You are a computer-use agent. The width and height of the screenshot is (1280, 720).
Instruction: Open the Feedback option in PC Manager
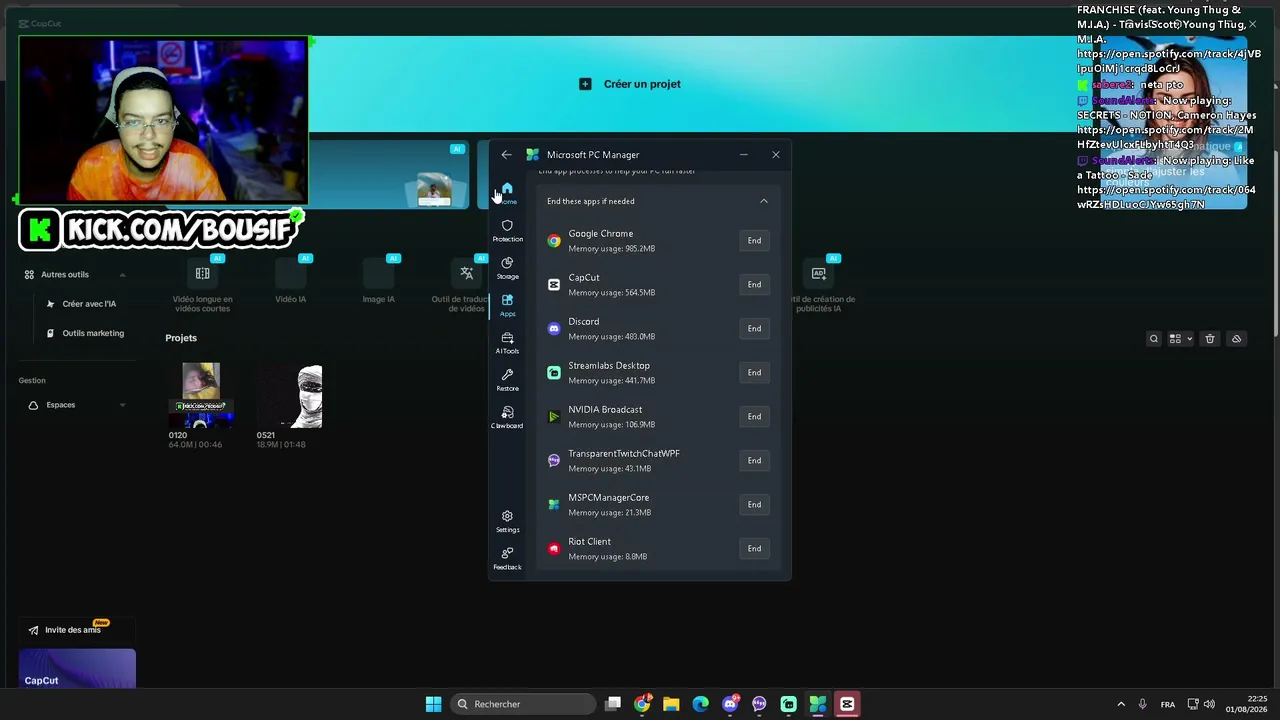pyautogui.click(x=507, y=558)
